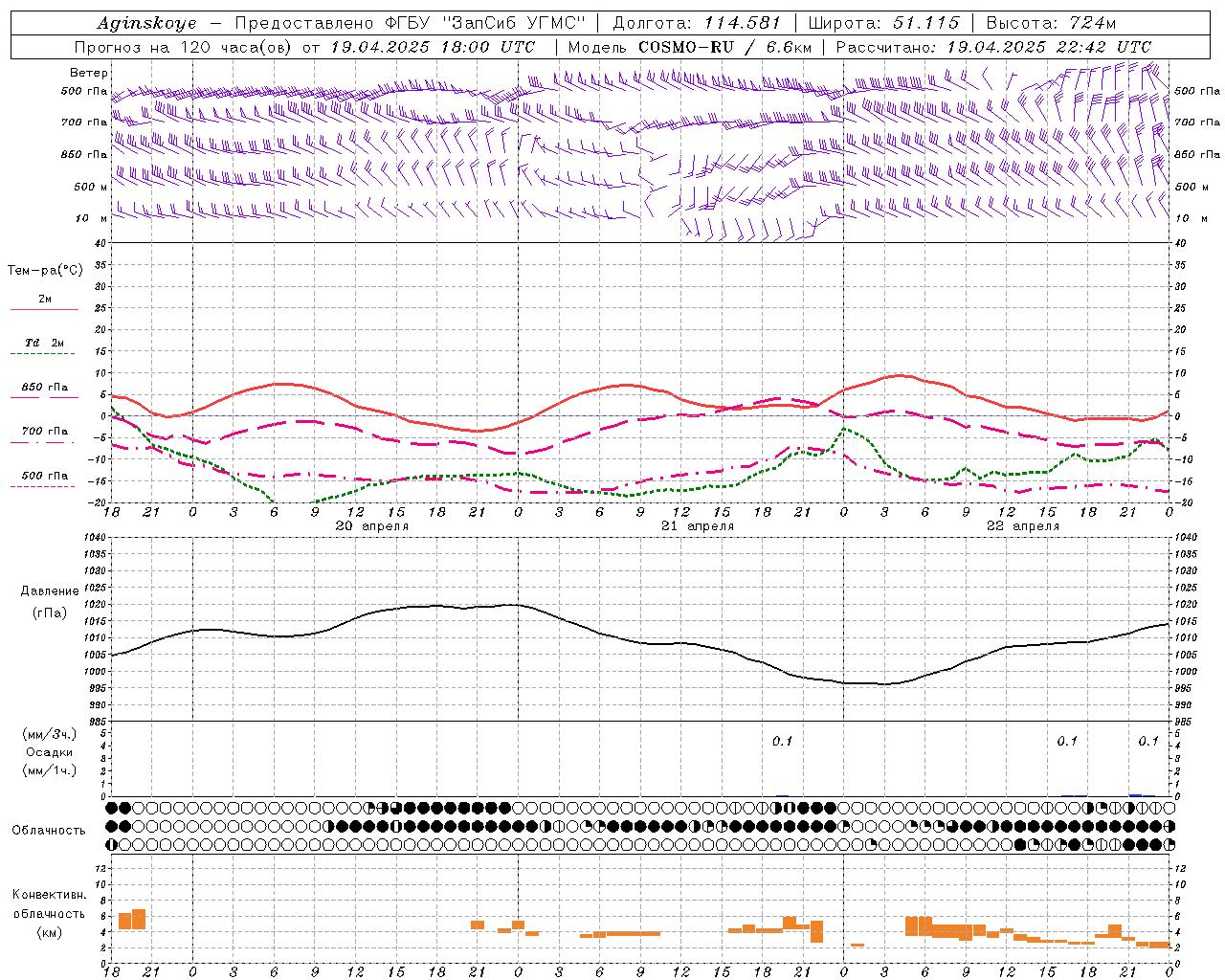
Task: Click the "2м" temperature legend line sample
Action: click(44, 309)
